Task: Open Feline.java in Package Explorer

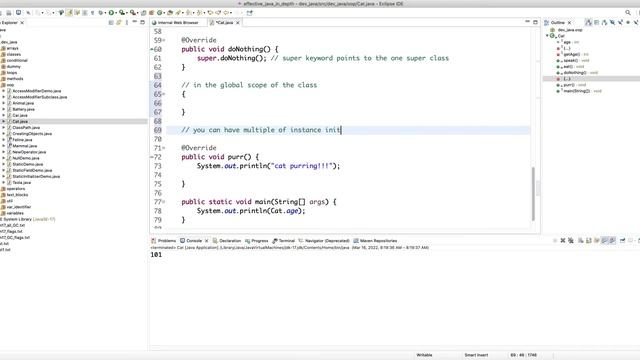Action: (x=22, y=140)
